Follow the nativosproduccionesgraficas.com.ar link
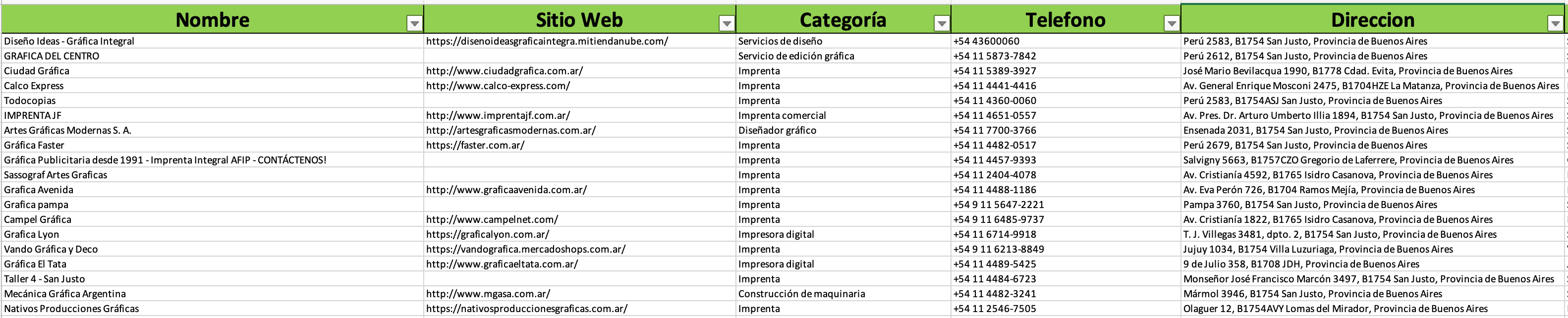Image resolution: width=1568 pixels, height=318 pixels. coord(526,308)
